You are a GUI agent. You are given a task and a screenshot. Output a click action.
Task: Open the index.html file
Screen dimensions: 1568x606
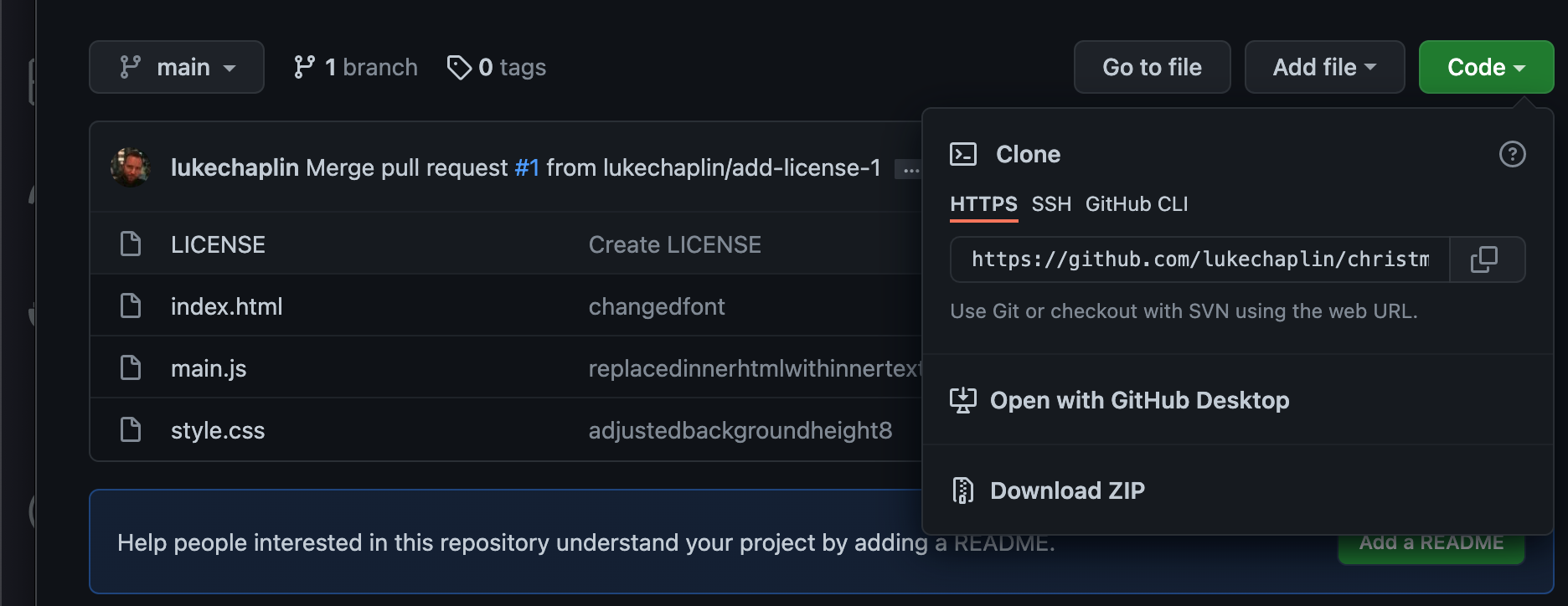point(226,306)
